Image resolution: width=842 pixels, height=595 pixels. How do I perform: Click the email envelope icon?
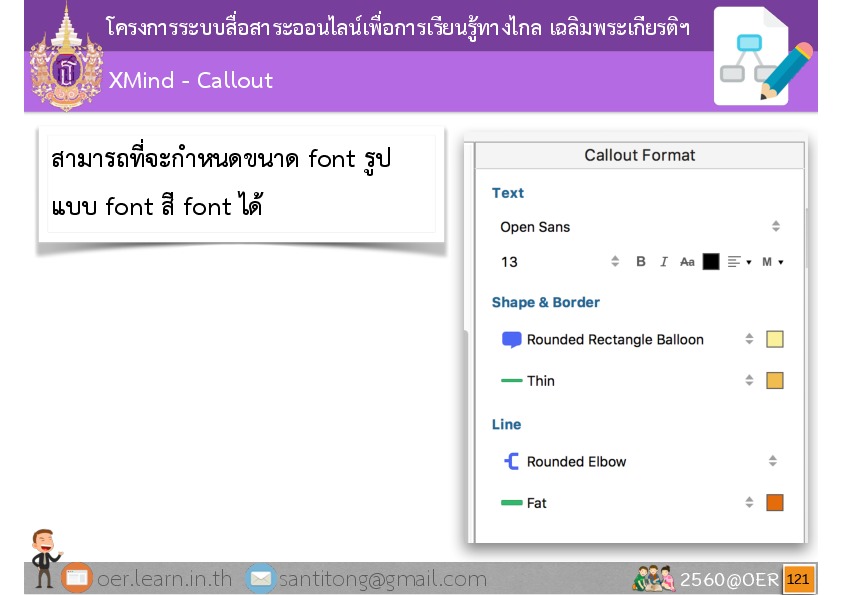[260, 579]
